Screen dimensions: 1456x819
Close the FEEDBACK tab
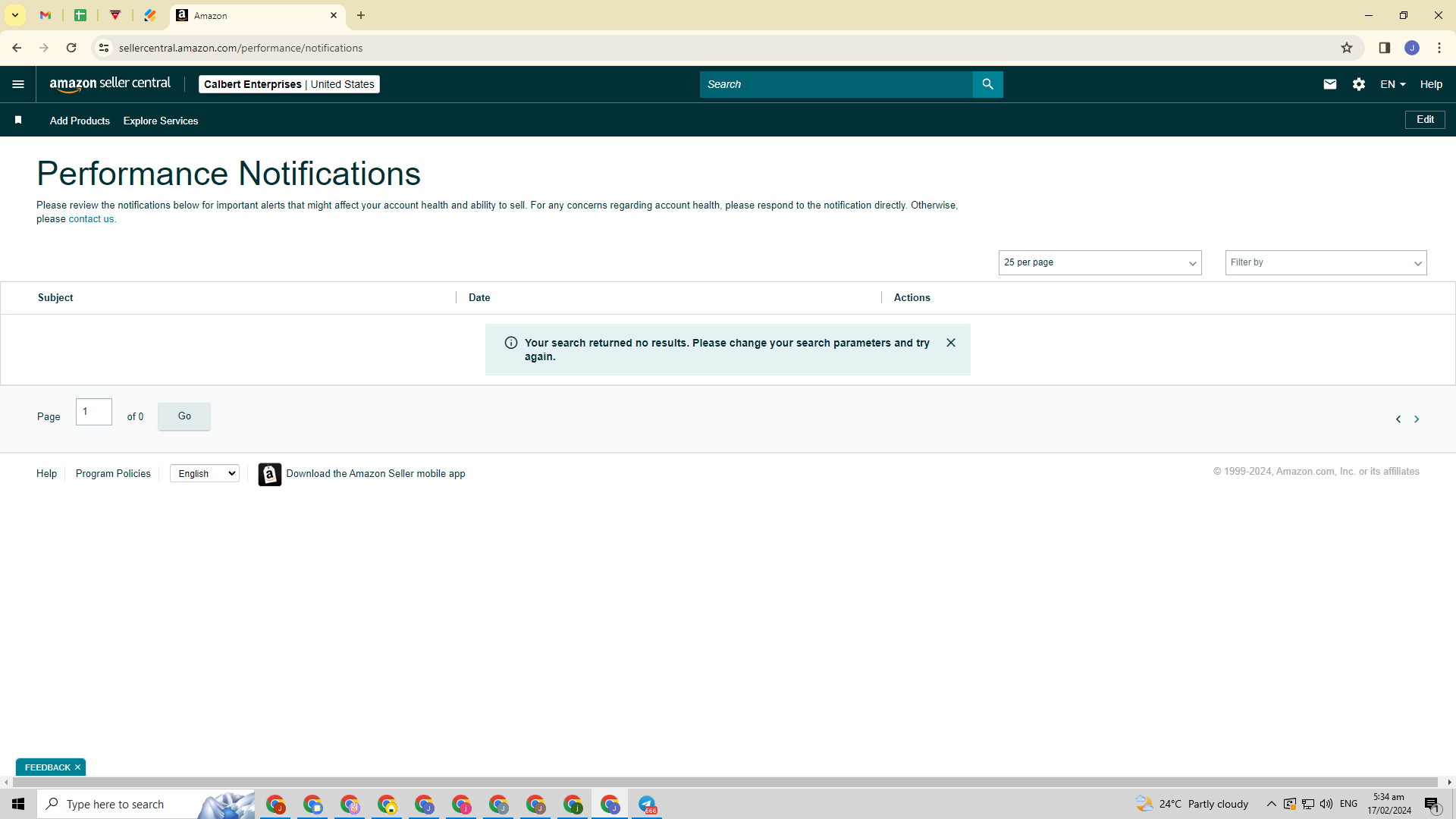[77, 767]
